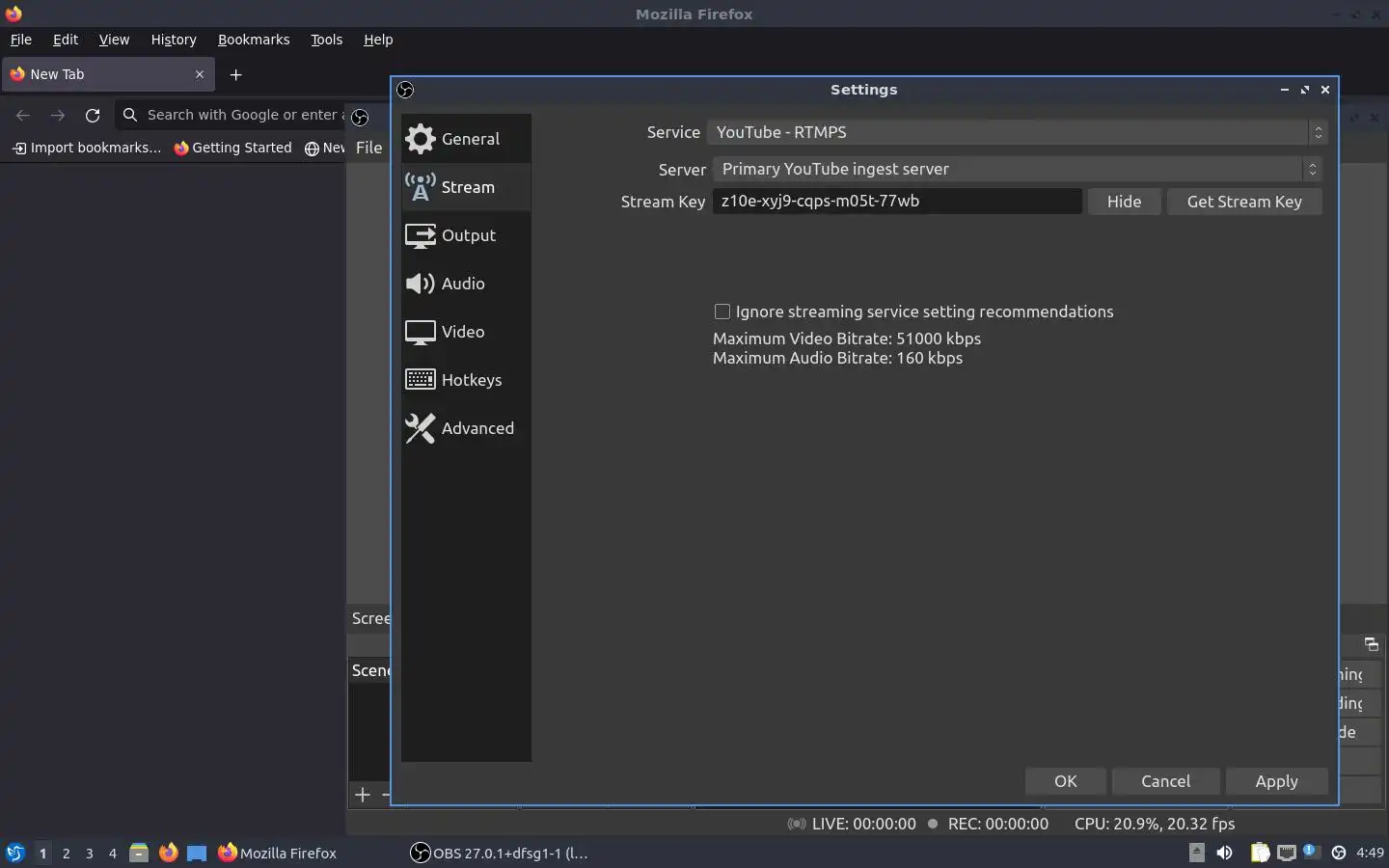Close the New Tab tab

click(200, 74)
